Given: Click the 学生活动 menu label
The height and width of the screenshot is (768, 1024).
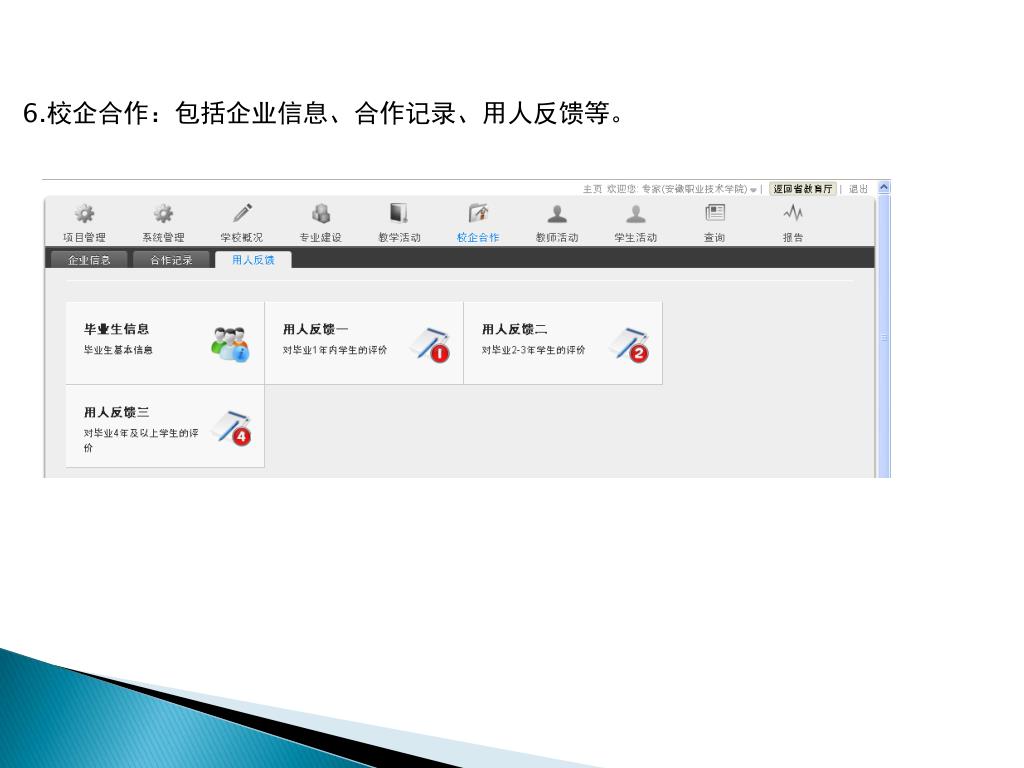Looking at the screenshot, I should 635,238.
